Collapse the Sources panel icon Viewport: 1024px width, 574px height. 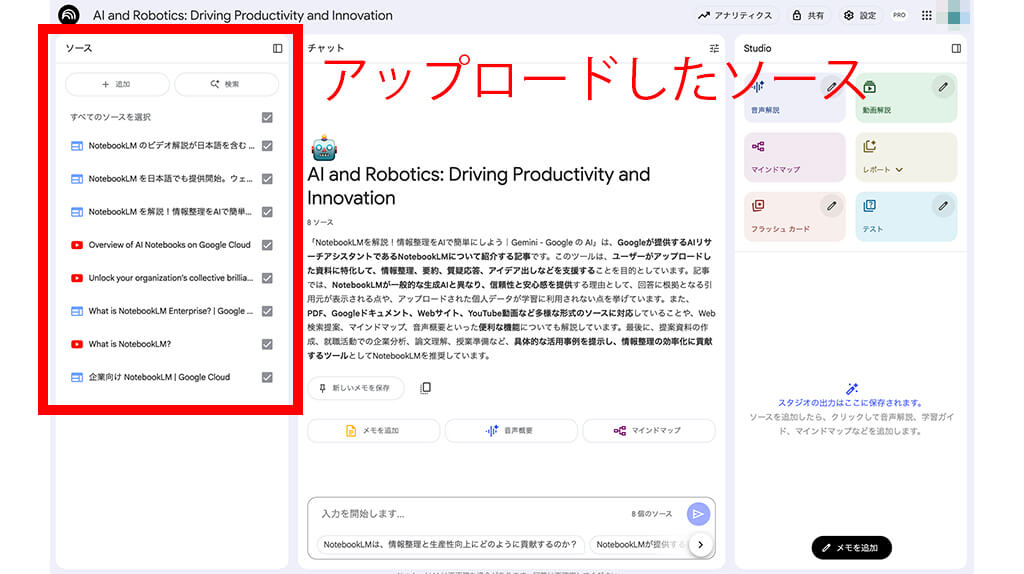(278, 48)
